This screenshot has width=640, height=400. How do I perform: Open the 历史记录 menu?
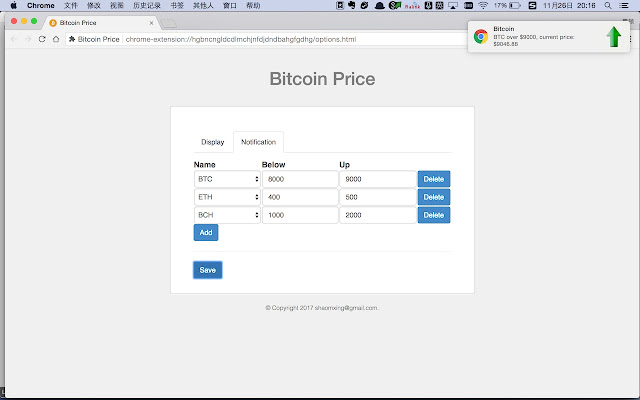point(147,5)
